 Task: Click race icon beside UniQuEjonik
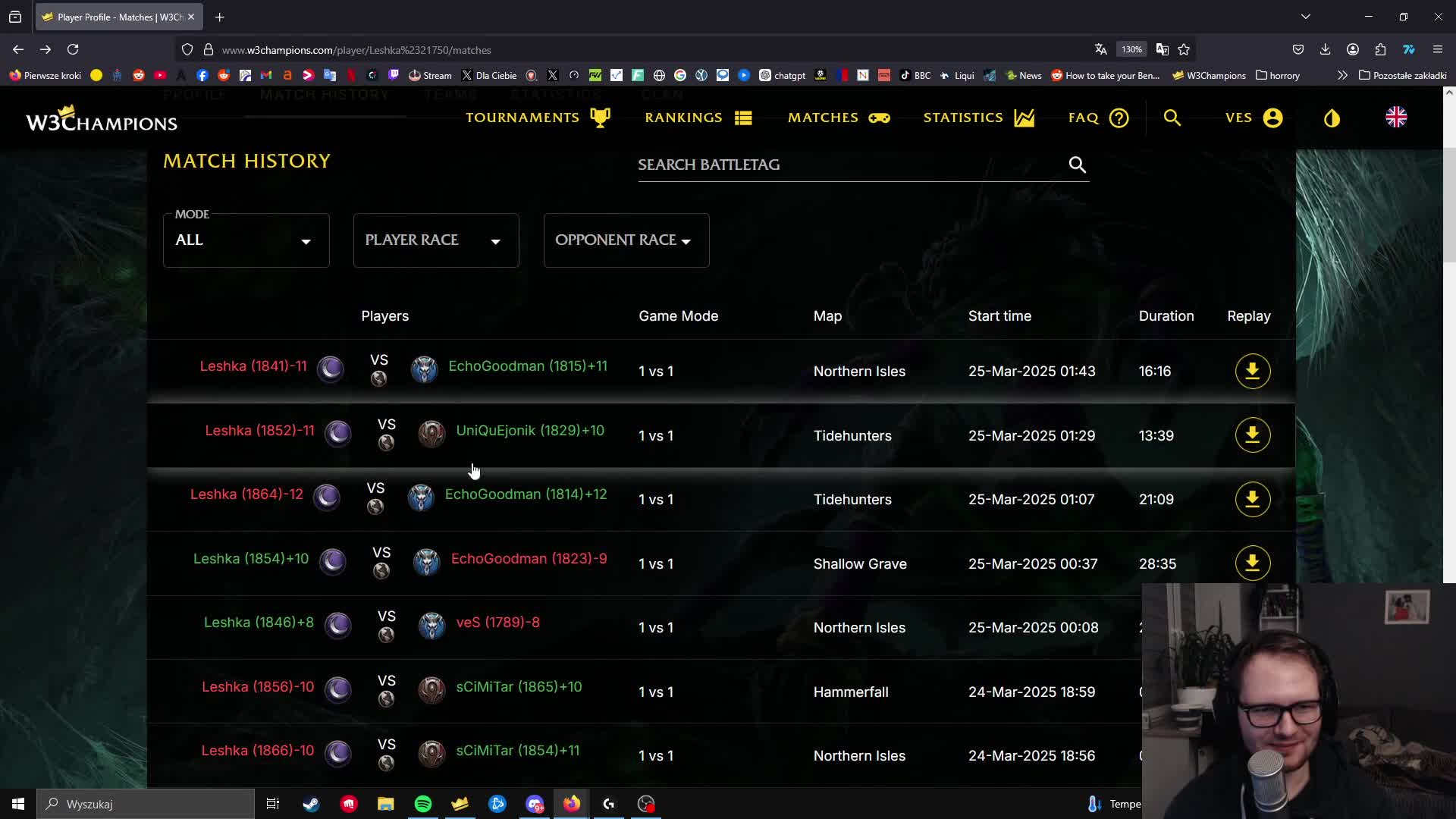pyautogui.click(x=431, y=433)
